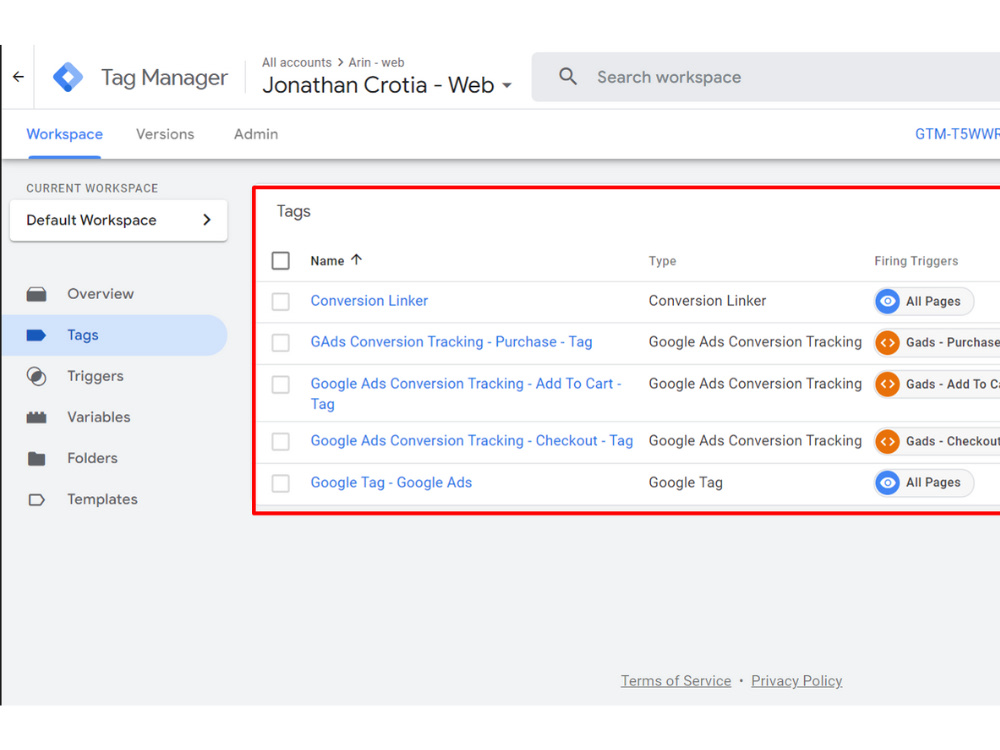
Task: Check the Checkout tag checkbox
Action: coord(281,441)
